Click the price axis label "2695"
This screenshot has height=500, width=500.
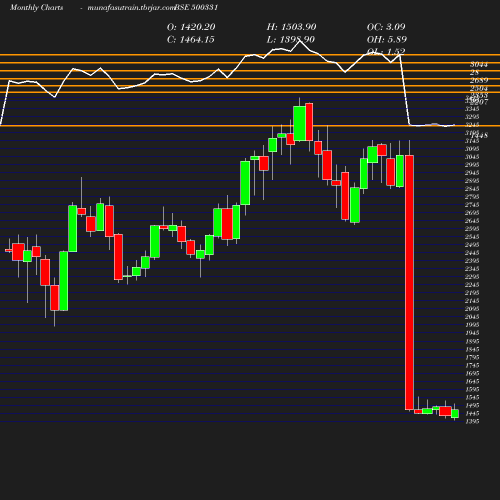pos(472,213)
